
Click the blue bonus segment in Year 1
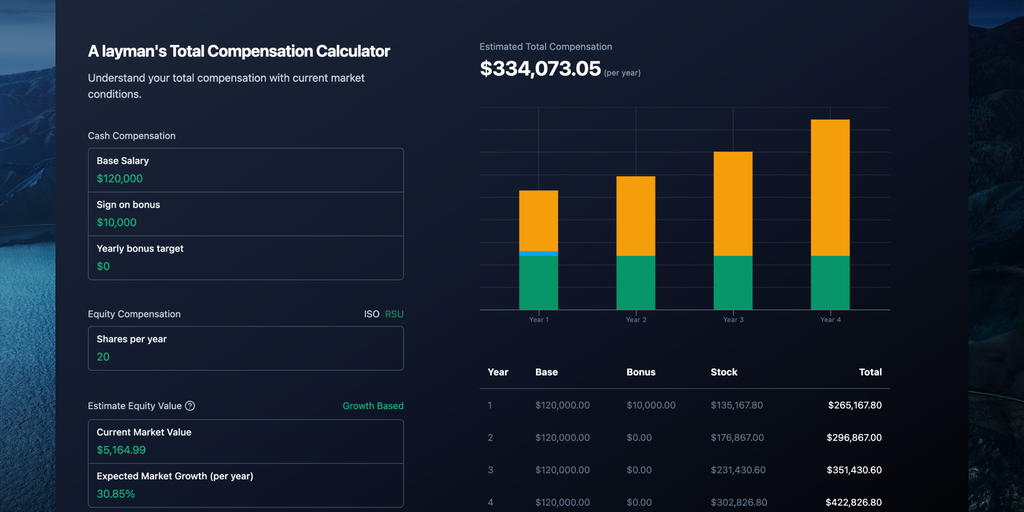tap(538, 253)
